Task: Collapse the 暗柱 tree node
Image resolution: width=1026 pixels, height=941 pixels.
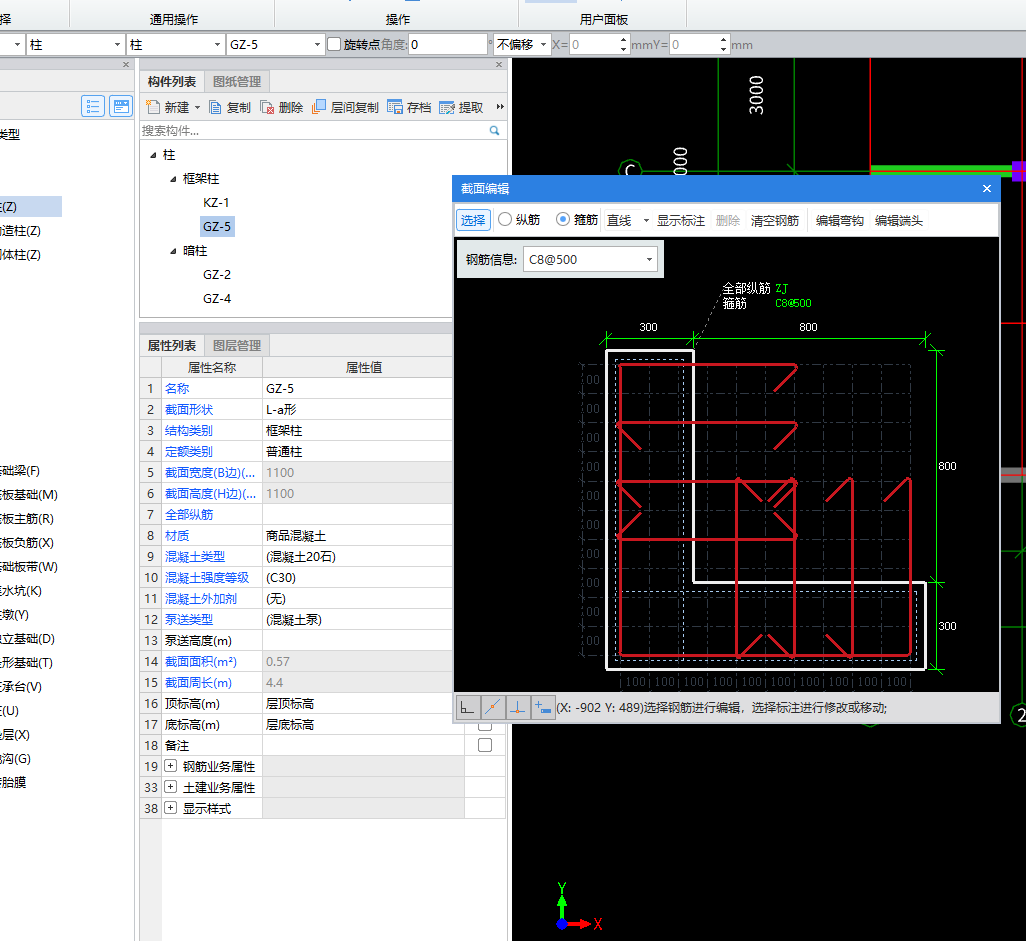Action: coord(173,251)
